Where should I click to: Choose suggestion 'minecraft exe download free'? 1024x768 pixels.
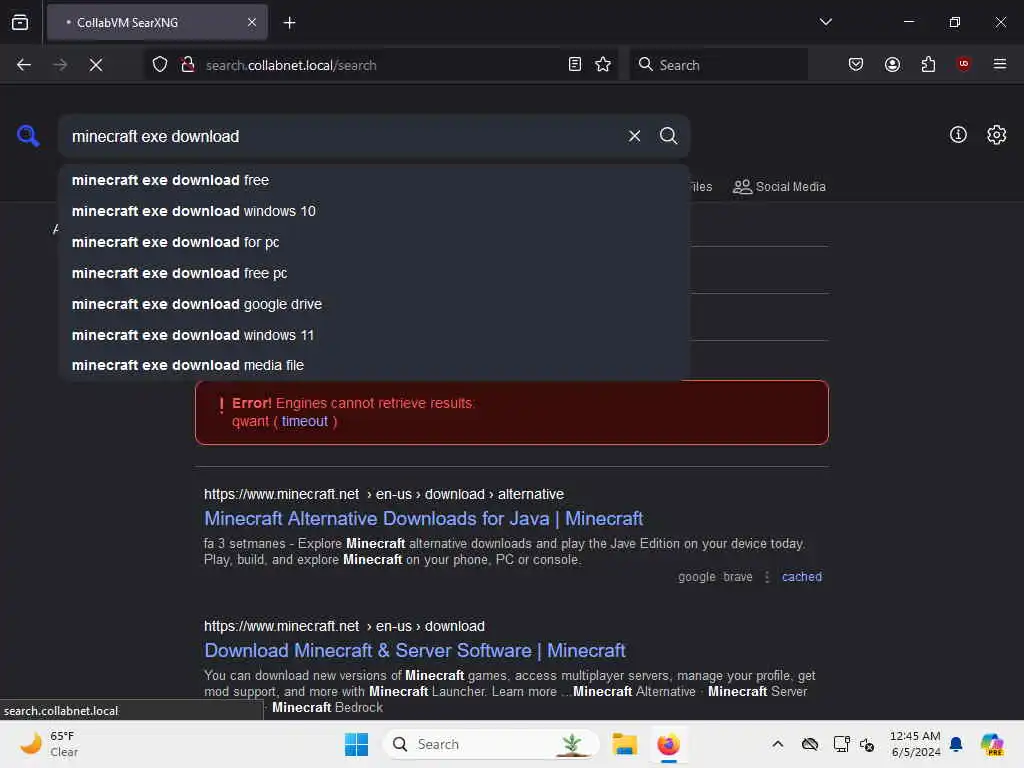click(x=374, y=180)
